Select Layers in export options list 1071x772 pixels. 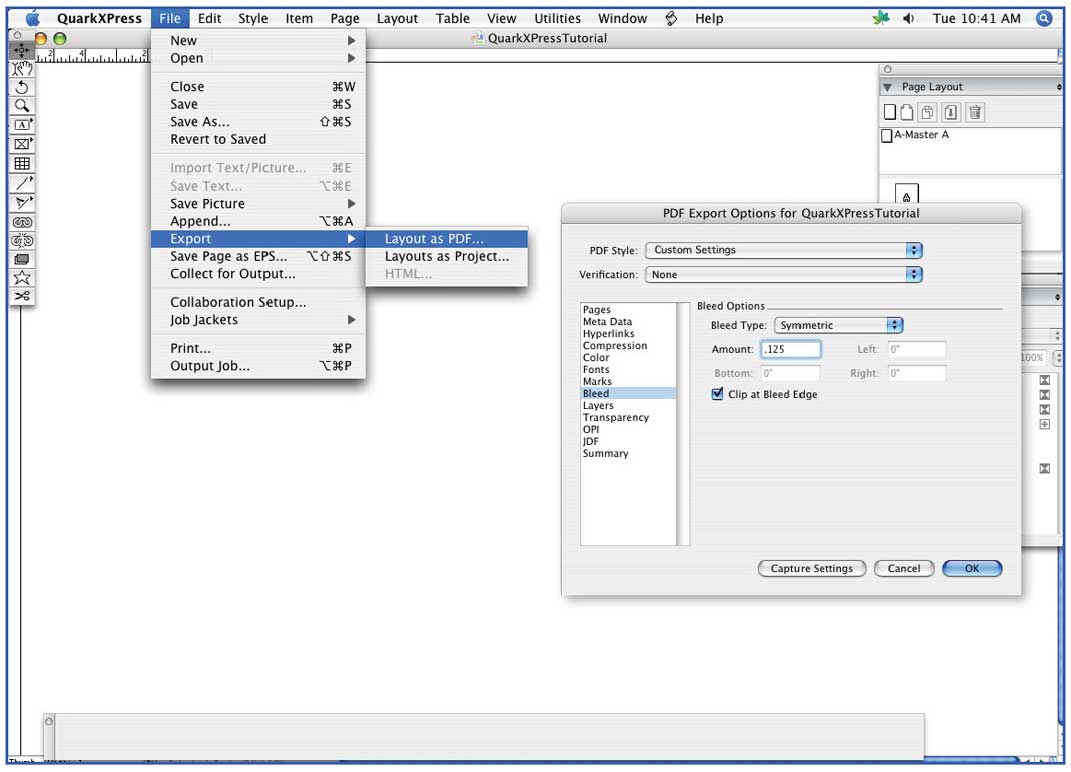(628, 405)
